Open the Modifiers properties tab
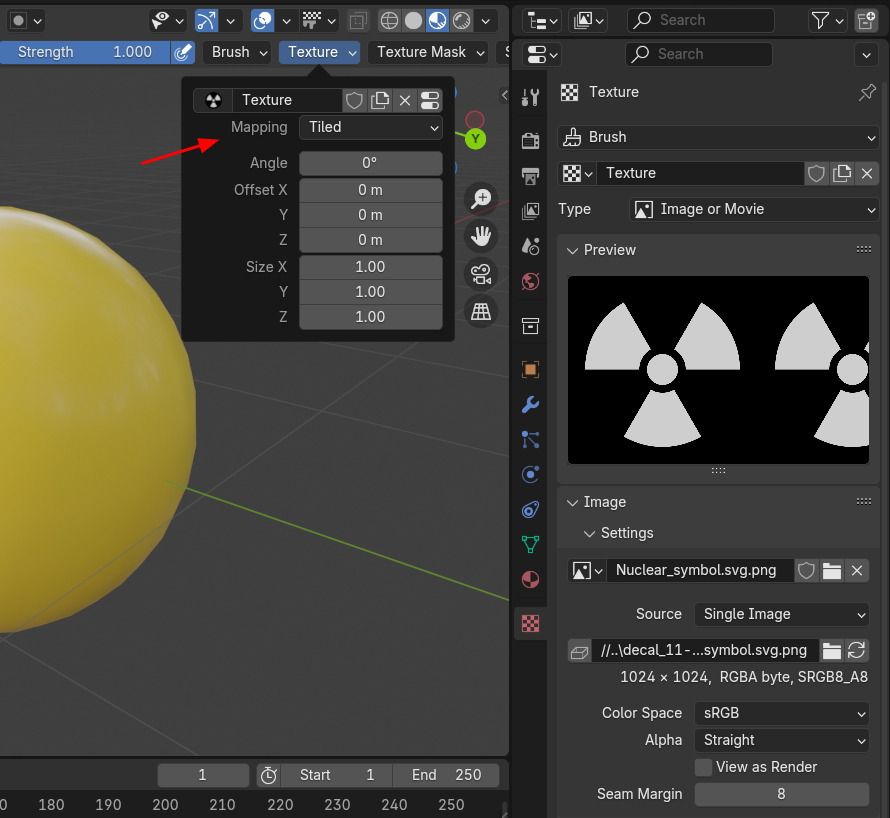Screen dimensions: 890x818 pyautogui.click(x=530, y=405)
